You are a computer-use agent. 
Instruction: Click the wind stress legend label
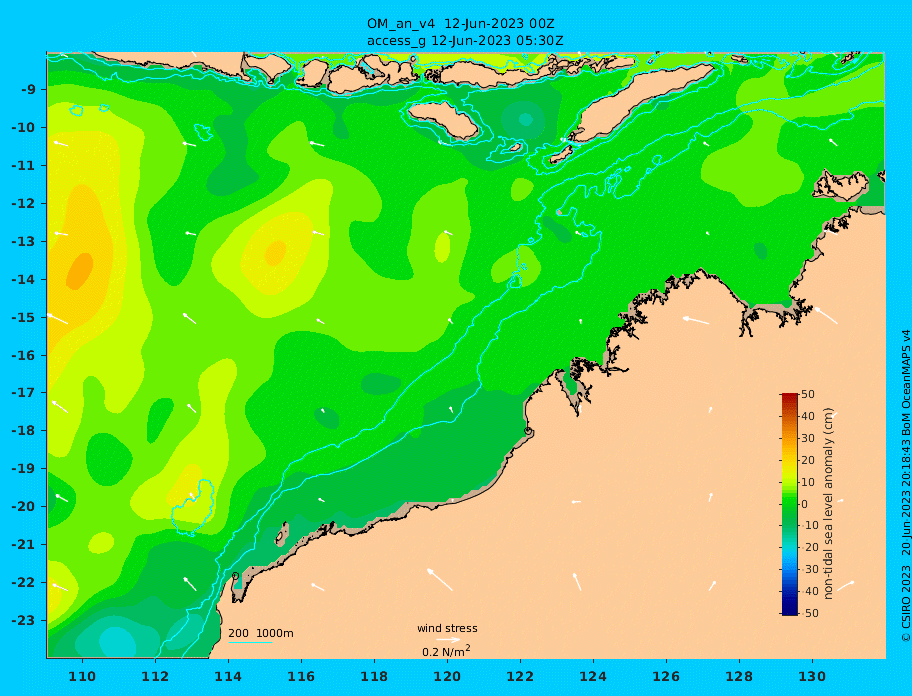point(447,628)
